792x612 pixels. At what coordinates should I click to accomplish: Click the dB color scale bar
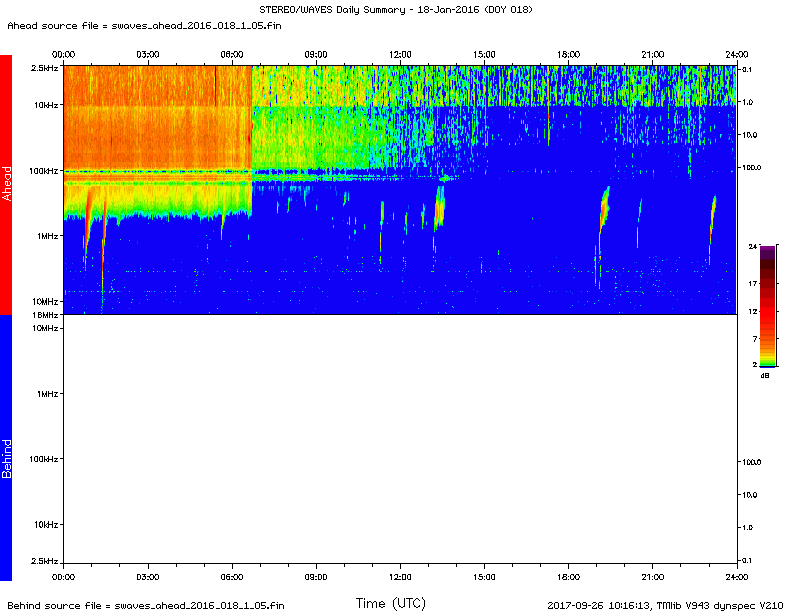tap(766, 307)
